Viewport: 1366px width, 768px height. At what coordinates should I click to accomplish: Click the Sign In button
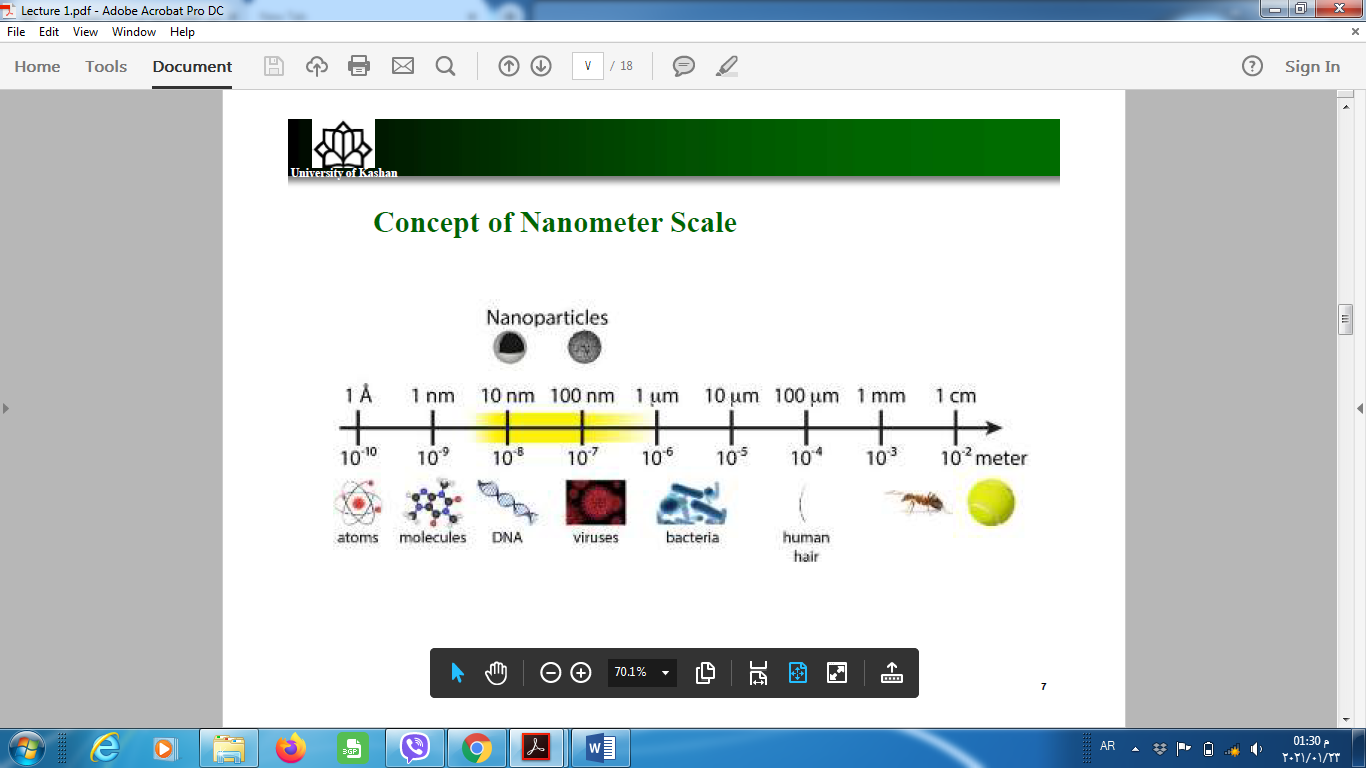click(x=1312, y=66)
